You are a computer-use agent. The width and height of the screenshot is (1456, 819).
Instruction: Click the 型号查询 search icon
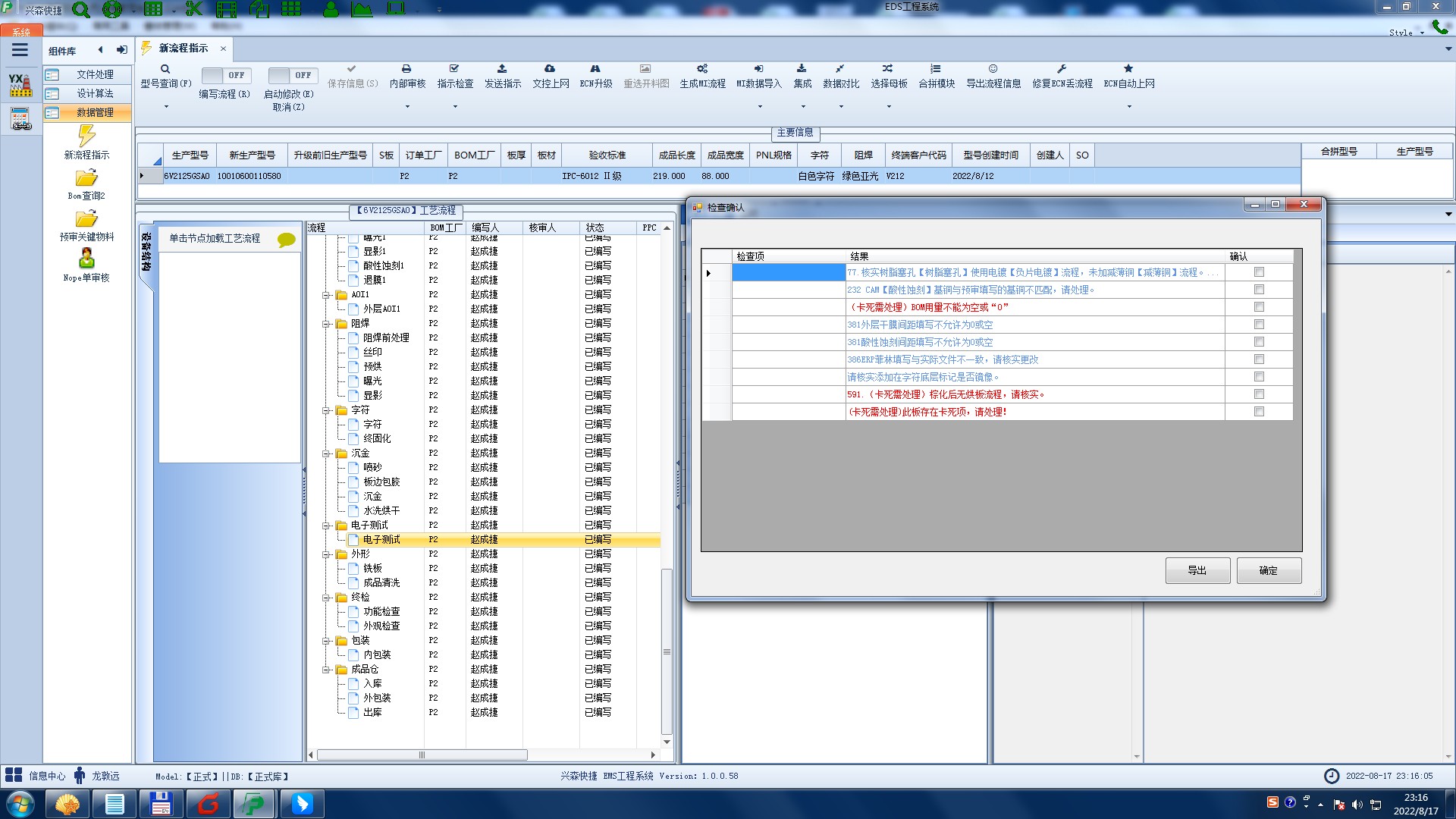click(165, 69)
